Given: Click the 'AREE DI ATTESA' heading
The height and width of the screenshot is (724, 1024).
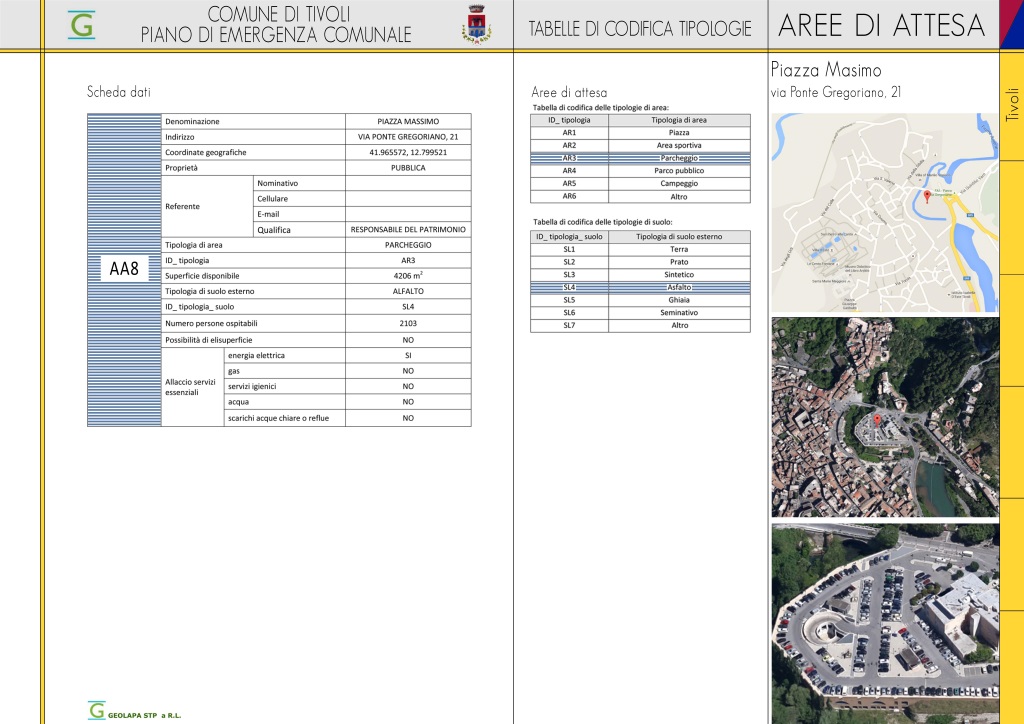Looking at the screenshot, I should click(881, 25).
